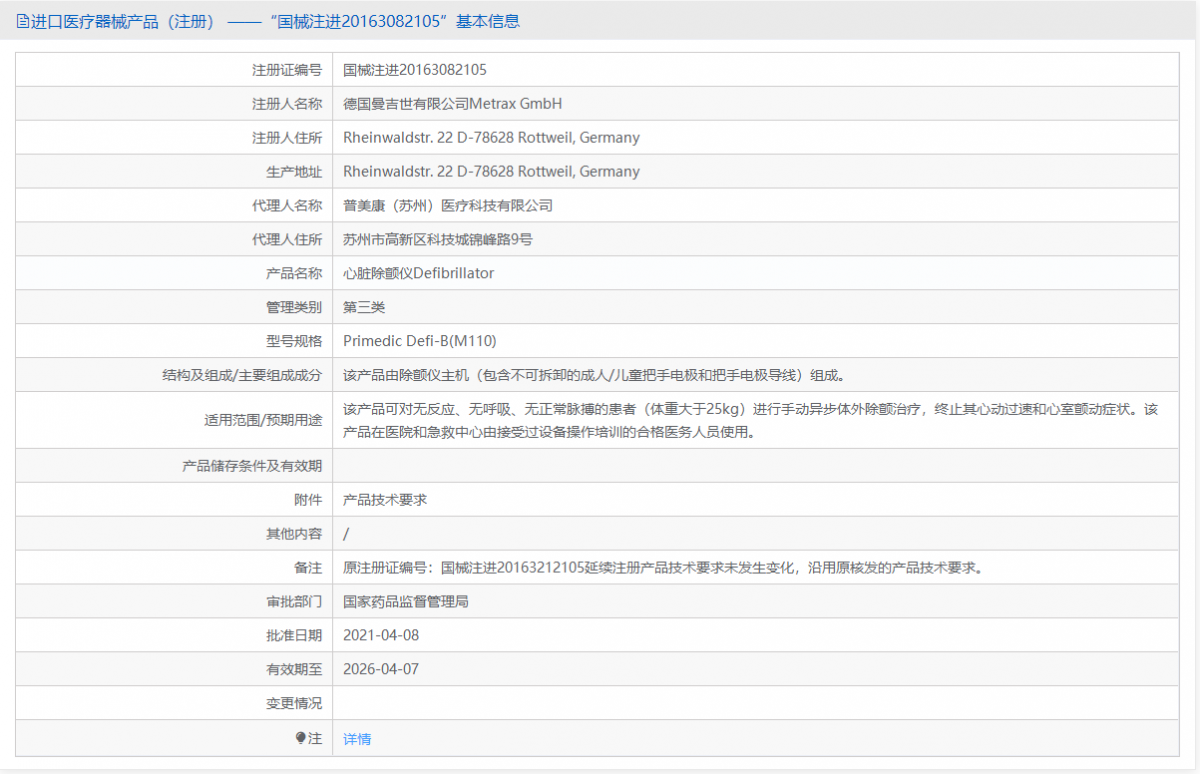Click the 代理人名称 label

click(287, 206)
